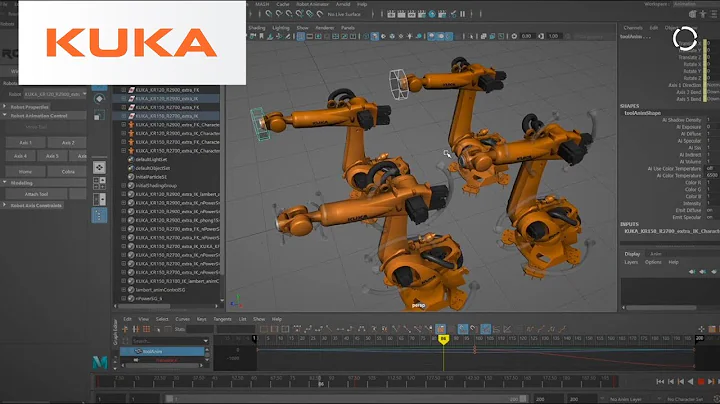720x404 pixels.
Task: Click the playback range slider bar
Action: click(347, 399)
